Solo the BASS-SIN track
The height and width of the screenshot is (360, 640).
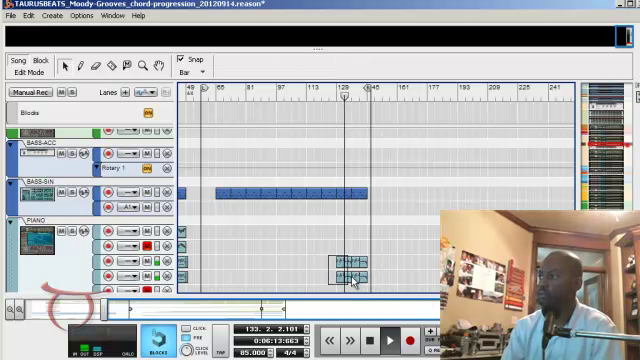[x=72, y=192]
